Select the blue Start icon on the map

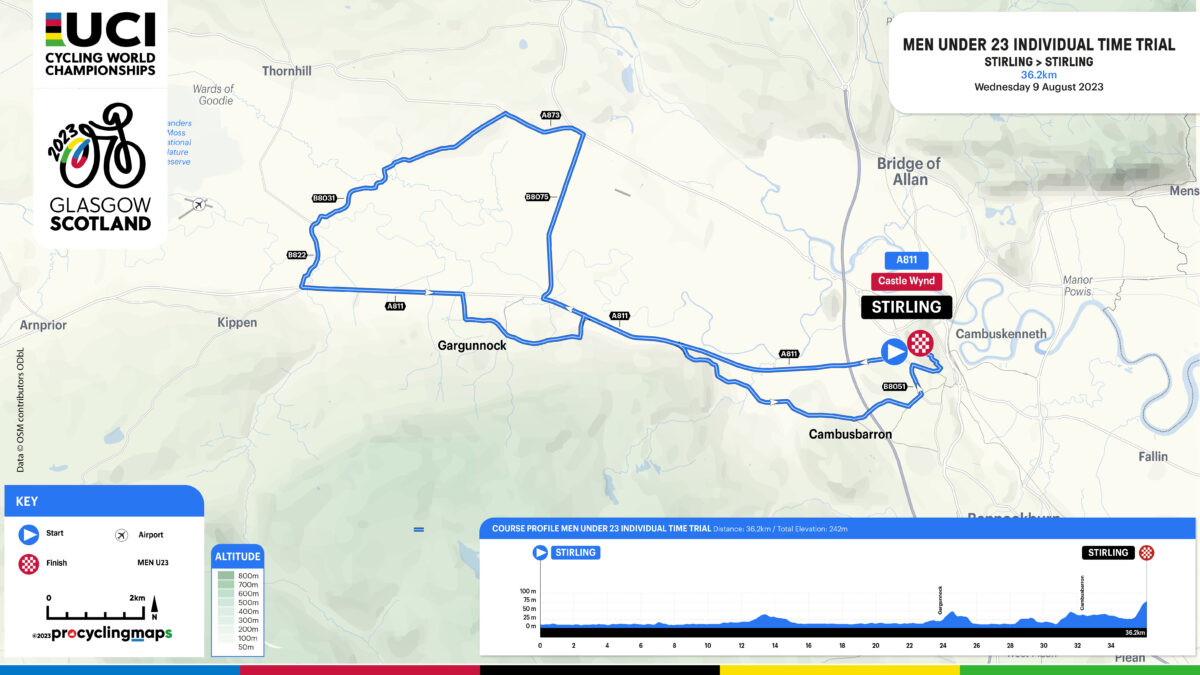coord(893,350)
